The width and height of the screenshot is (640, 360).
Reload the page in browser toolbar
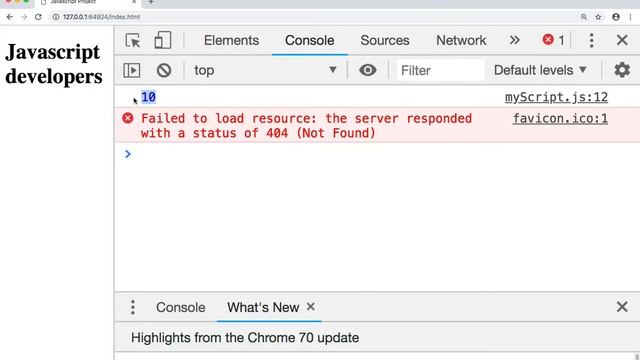pyautogui.click(x=38, y=17)
